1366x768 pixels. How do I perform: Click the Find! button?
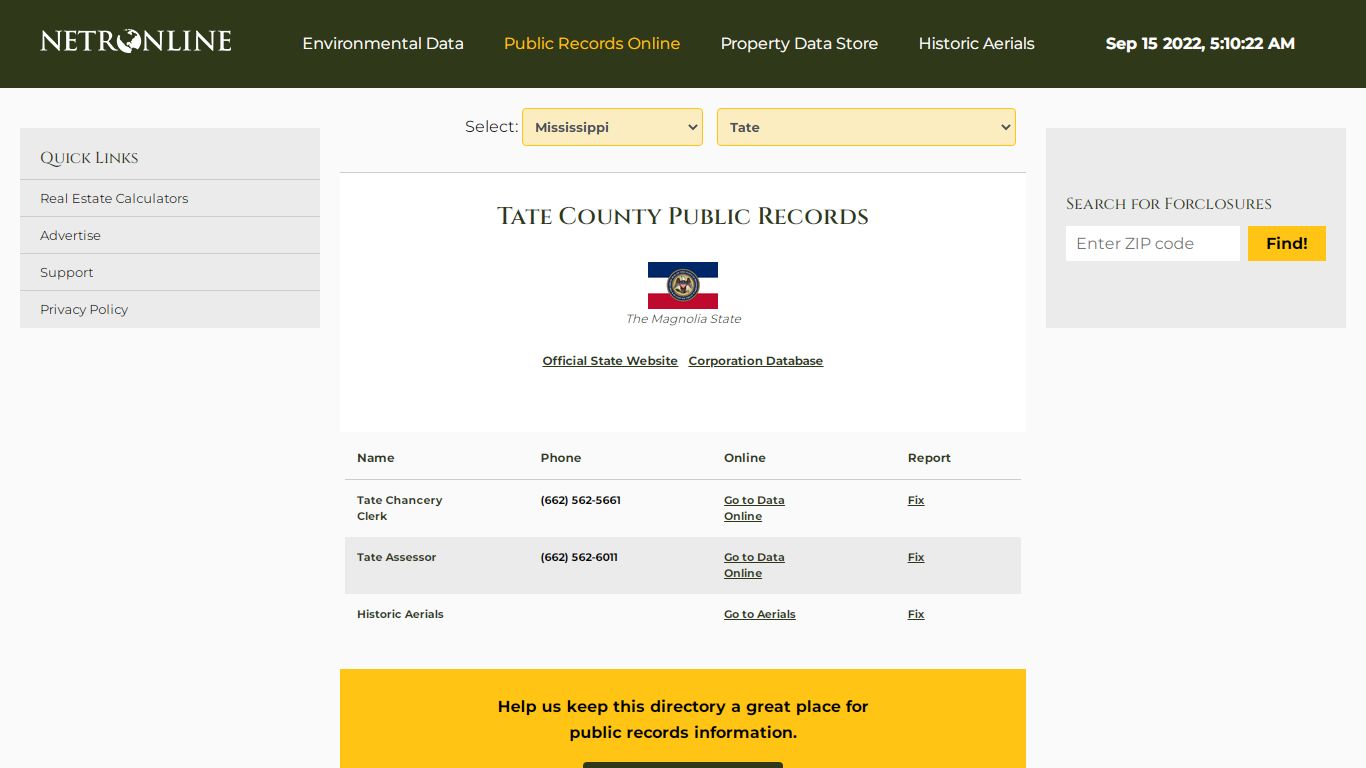coord(1287,243)
